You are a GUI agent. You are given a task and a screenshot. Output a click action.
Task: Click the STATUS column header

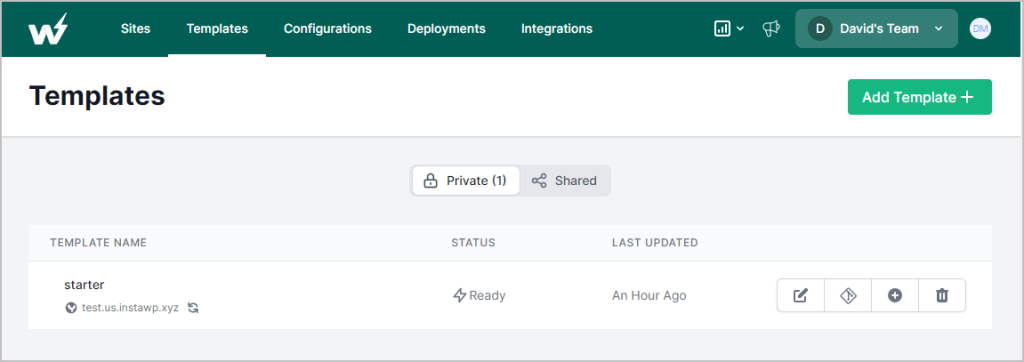coord(473,242)
